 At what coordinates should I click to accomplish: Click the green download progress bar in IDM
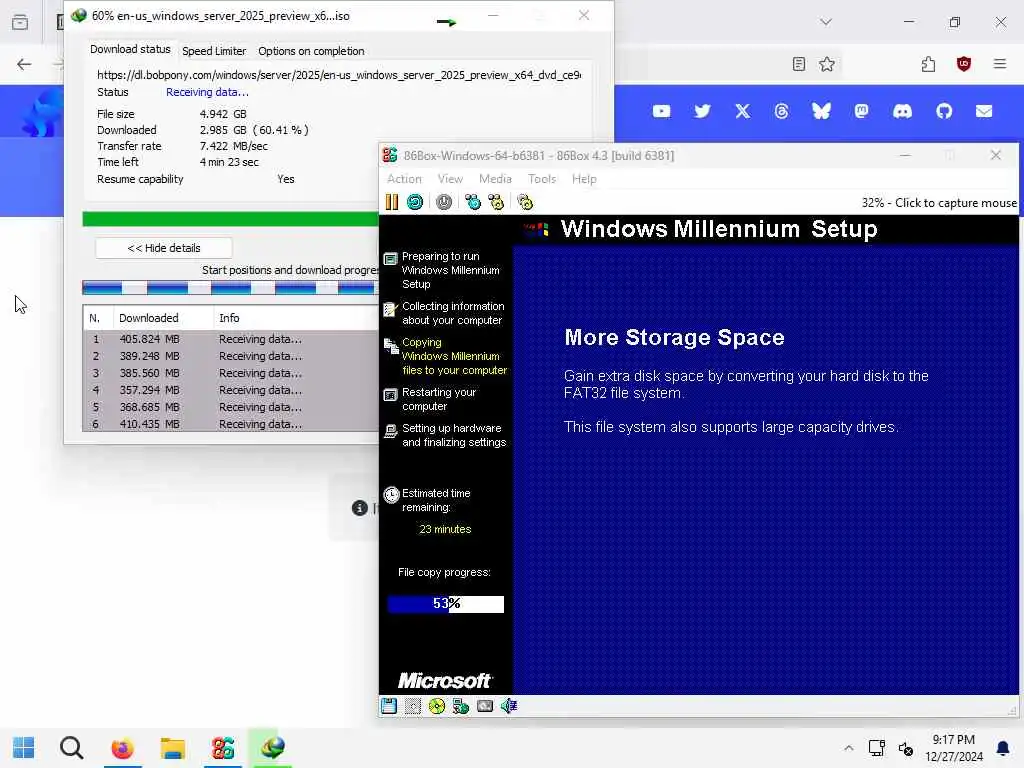click(x=231, y=219)
